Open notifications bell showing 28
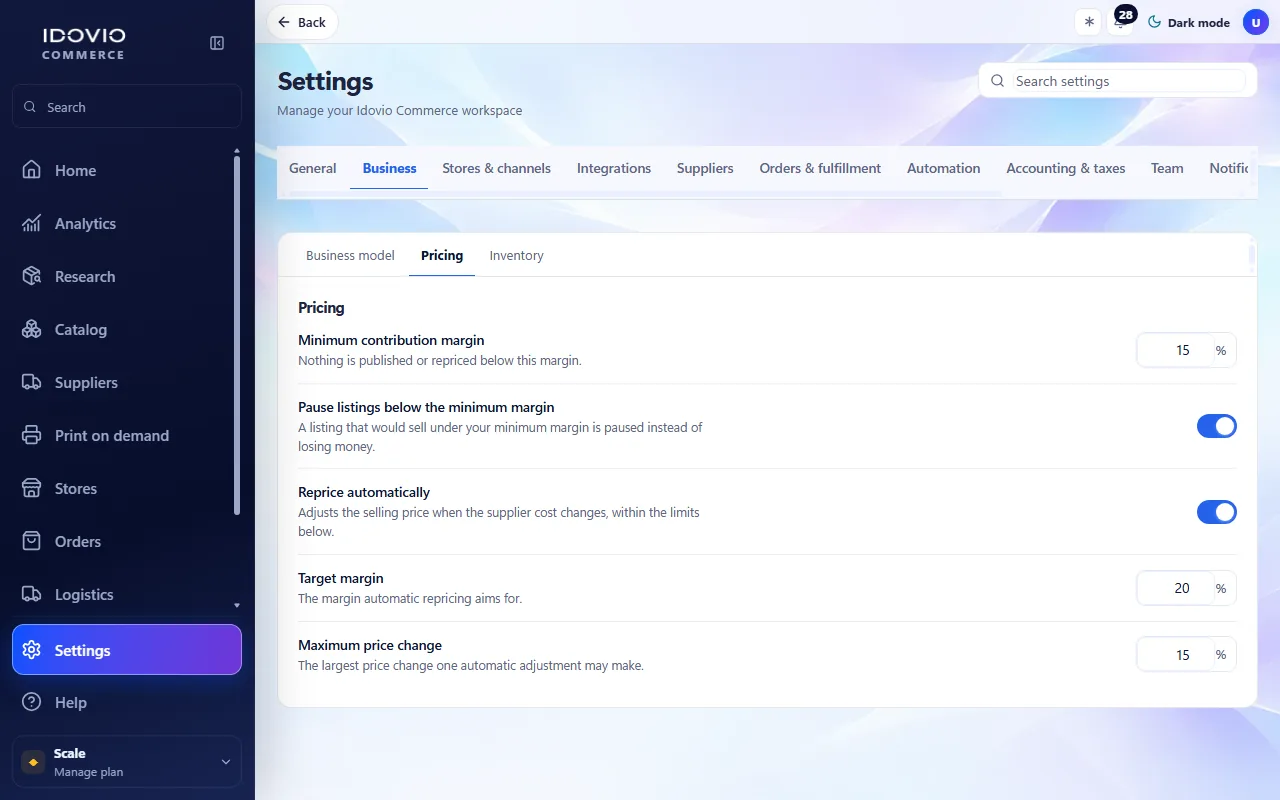The height and width of the screenshot is (800, 1280). [1121, 22]
